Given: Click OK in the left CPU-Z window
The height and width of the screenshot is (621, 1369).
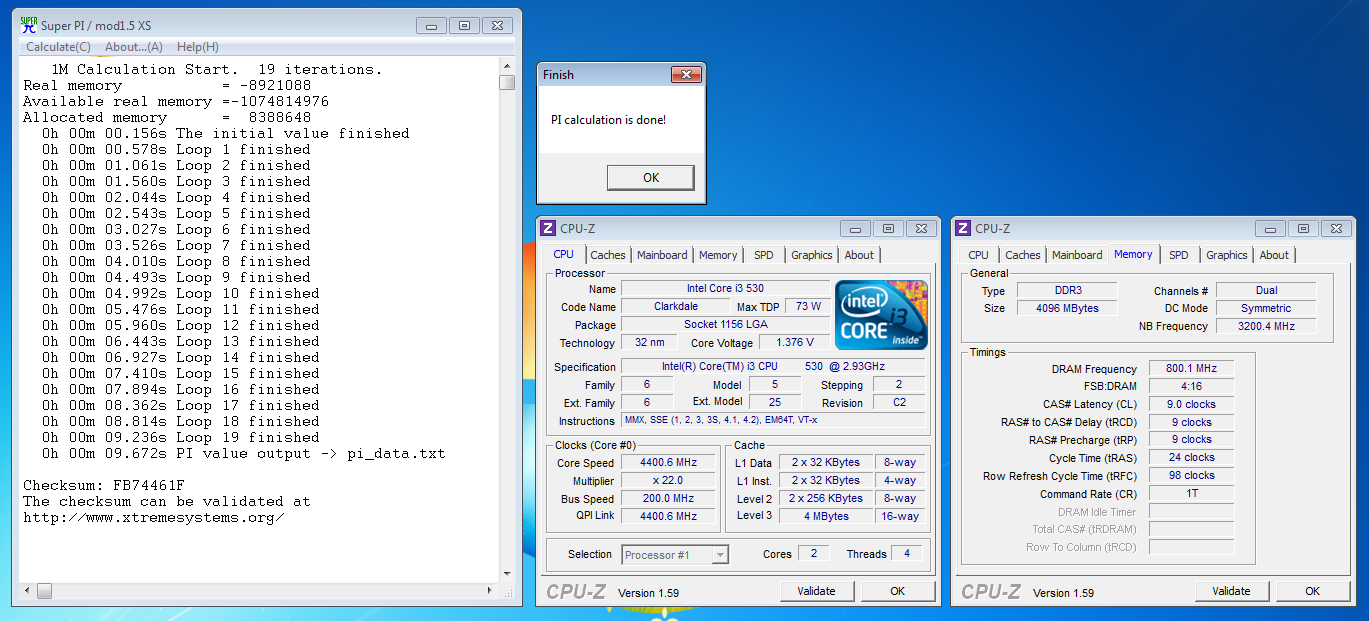Looking at the screenshot, I should (x=898, y=591).
